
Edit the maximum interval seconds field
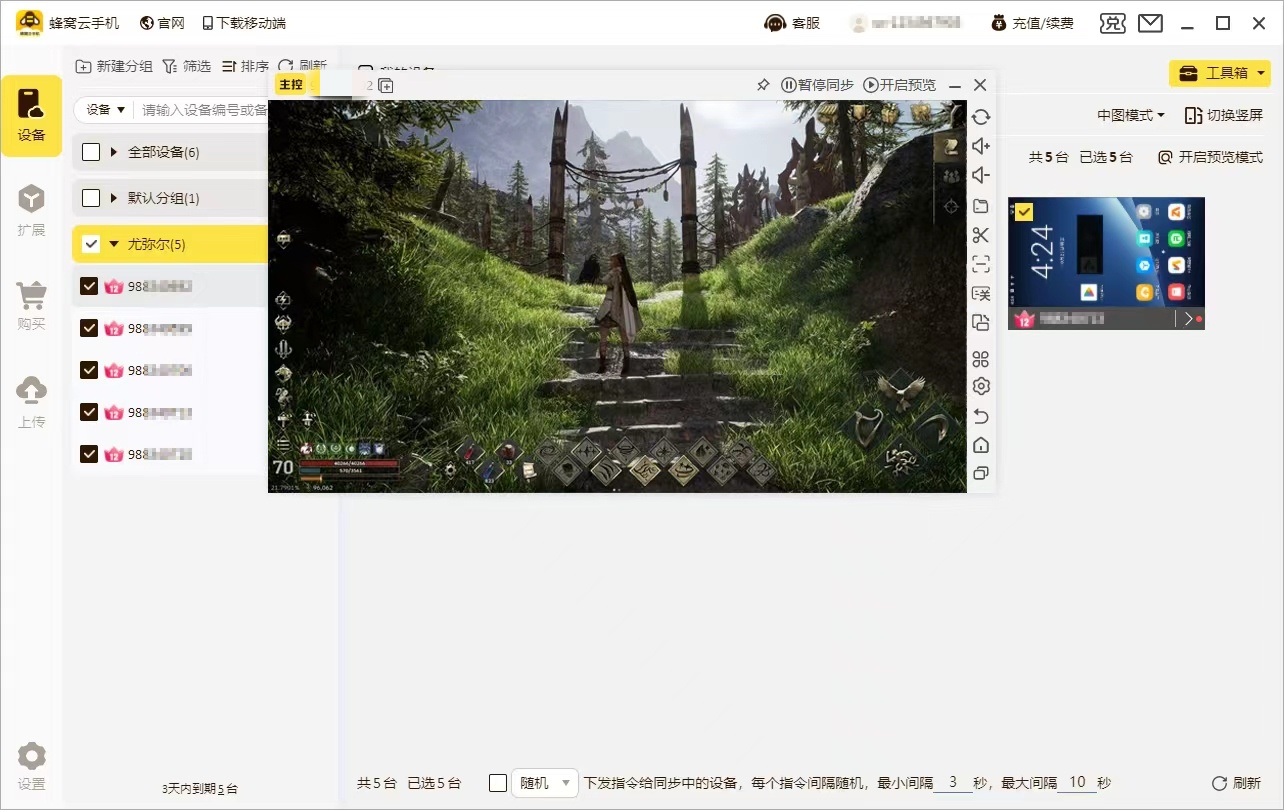tap(1076, 783)
